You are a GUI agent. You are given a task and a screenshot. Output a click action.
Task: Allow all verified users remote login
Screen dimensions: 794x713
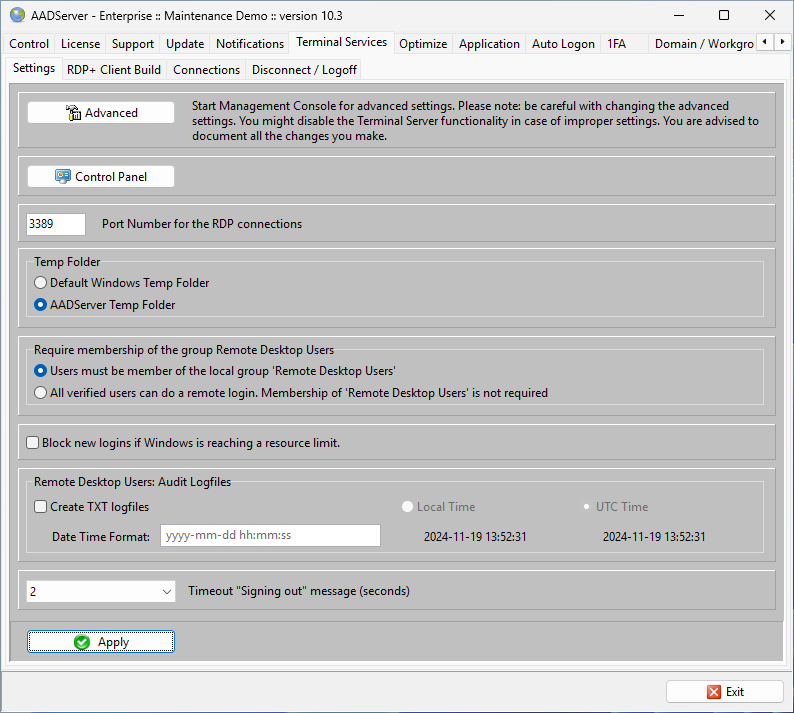(x=41, y=393)
